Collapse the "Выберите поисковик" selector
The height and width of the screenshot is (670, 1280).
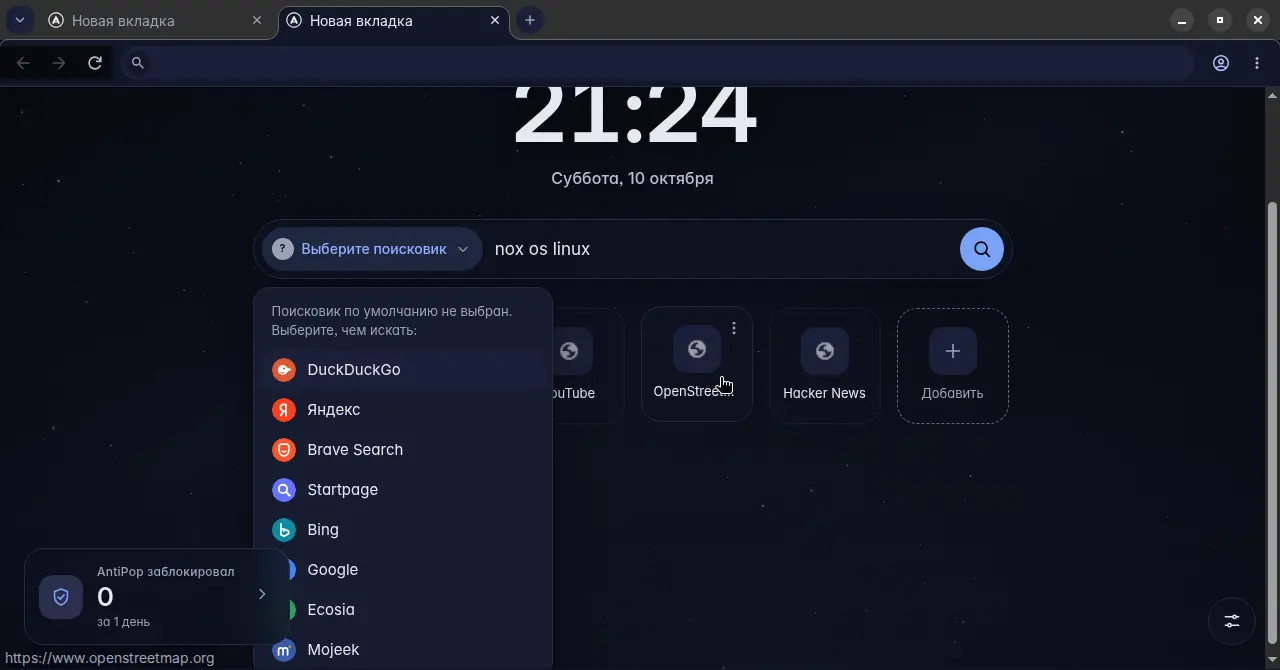click(371, 249)
